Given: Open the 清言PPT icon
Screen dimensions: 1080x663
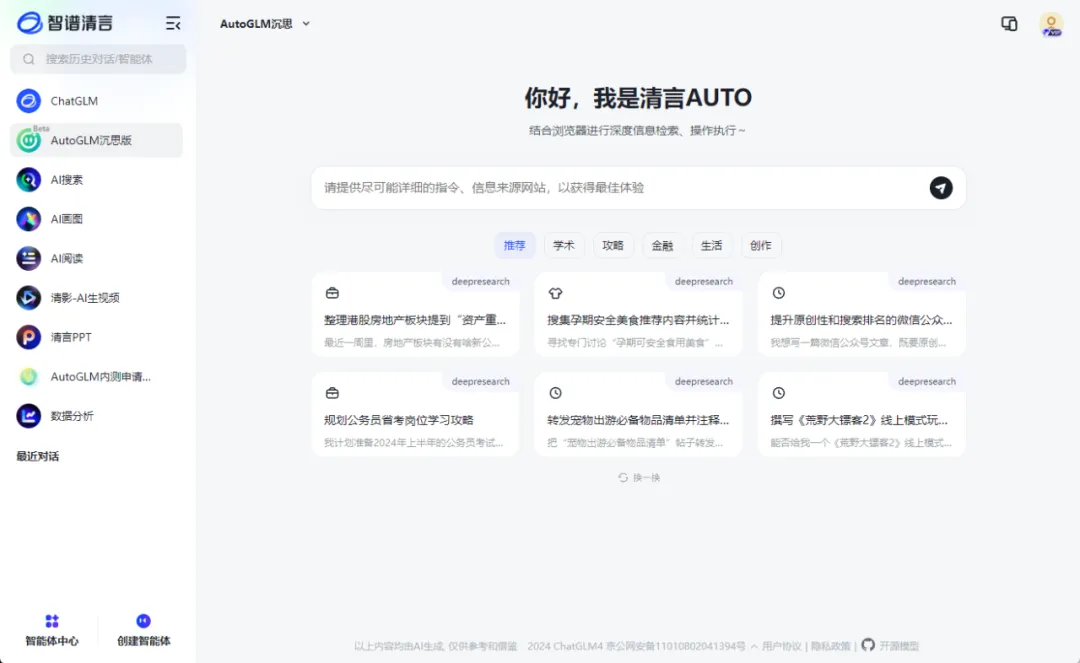Looking at the screenshot, I should pyautogui.click(x=28, y=337).
